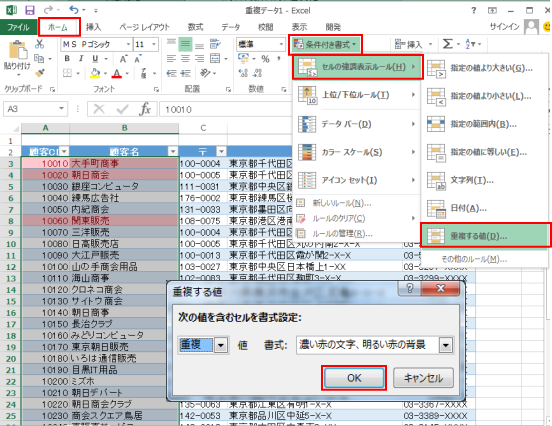Decrease font size with small A icon
The width and height of the screenshot is (552, 426).
[x=138, y=59]
